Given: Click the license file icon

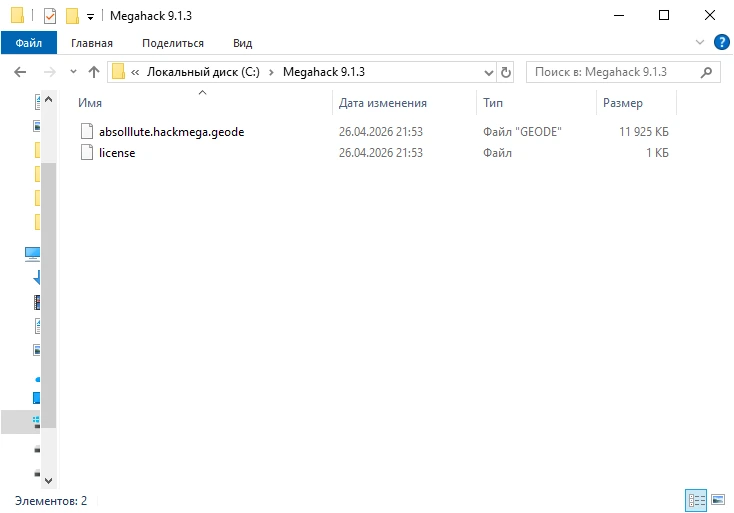Looking at the screenshot, I should (87, 153).
